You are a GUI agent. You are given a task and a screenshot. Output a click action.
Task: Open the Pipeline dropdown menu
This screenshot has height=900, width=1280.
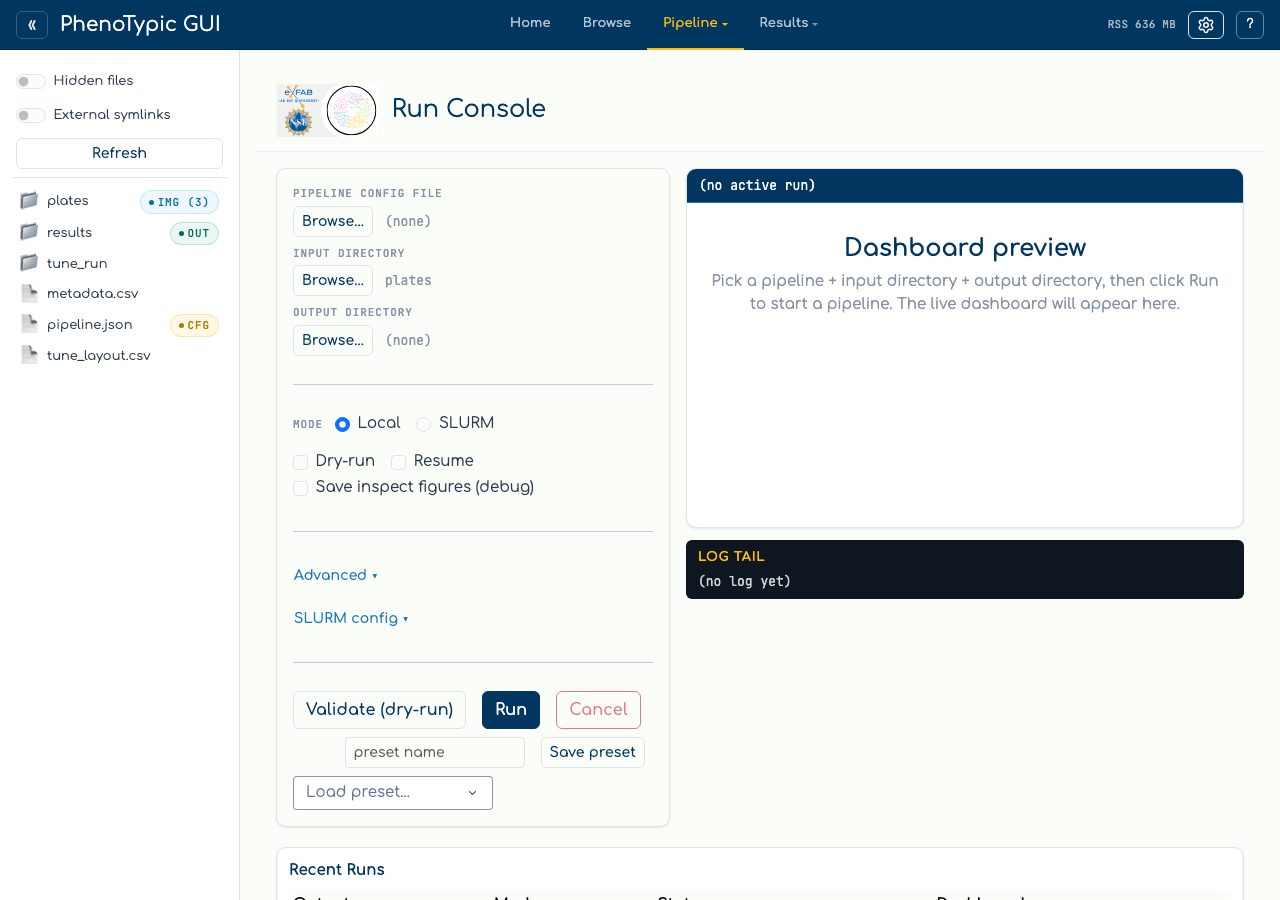click(x=695, y=24)
